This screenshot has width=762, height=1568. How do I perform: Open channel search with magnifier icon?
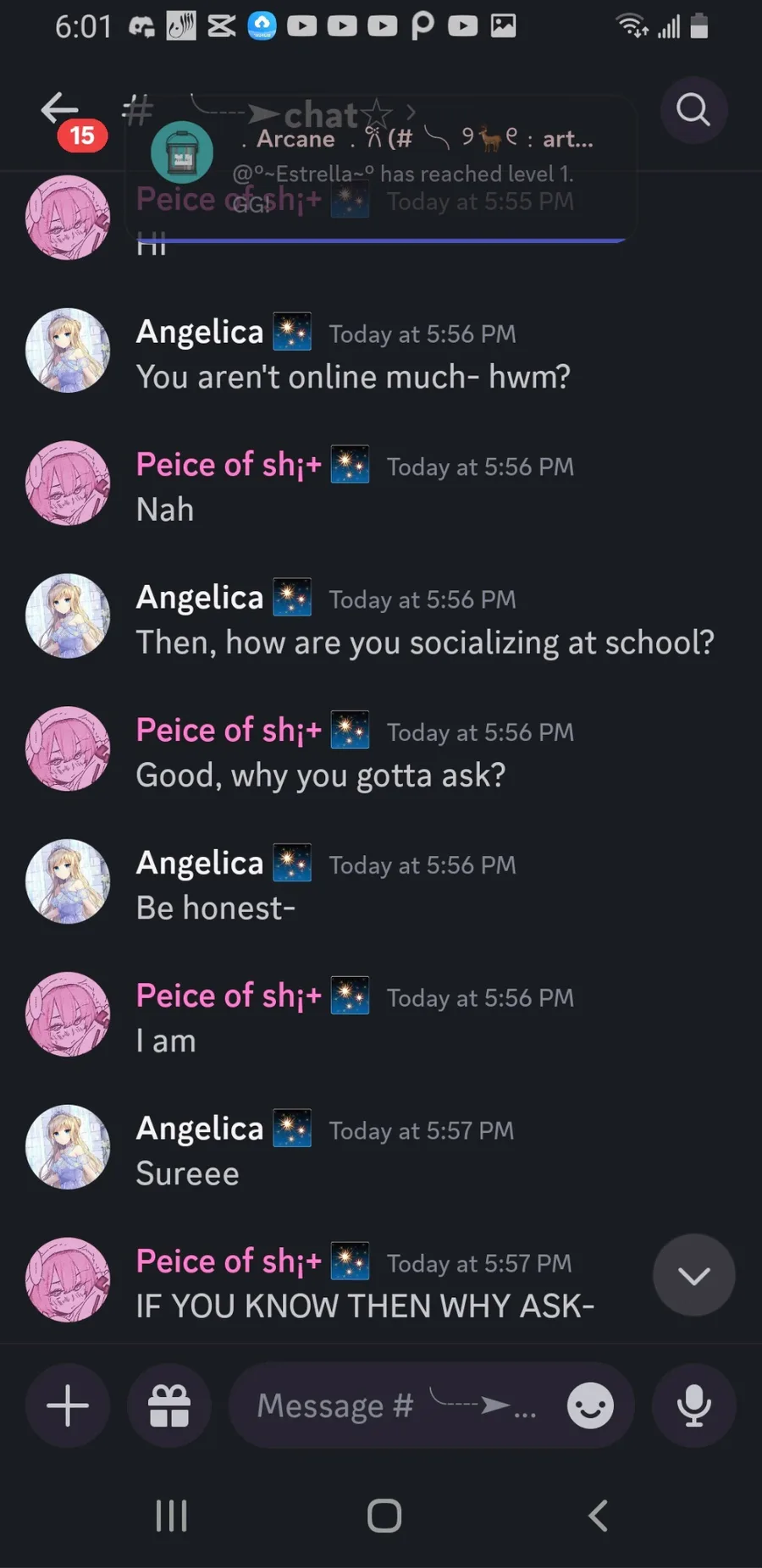click(693, 110)
